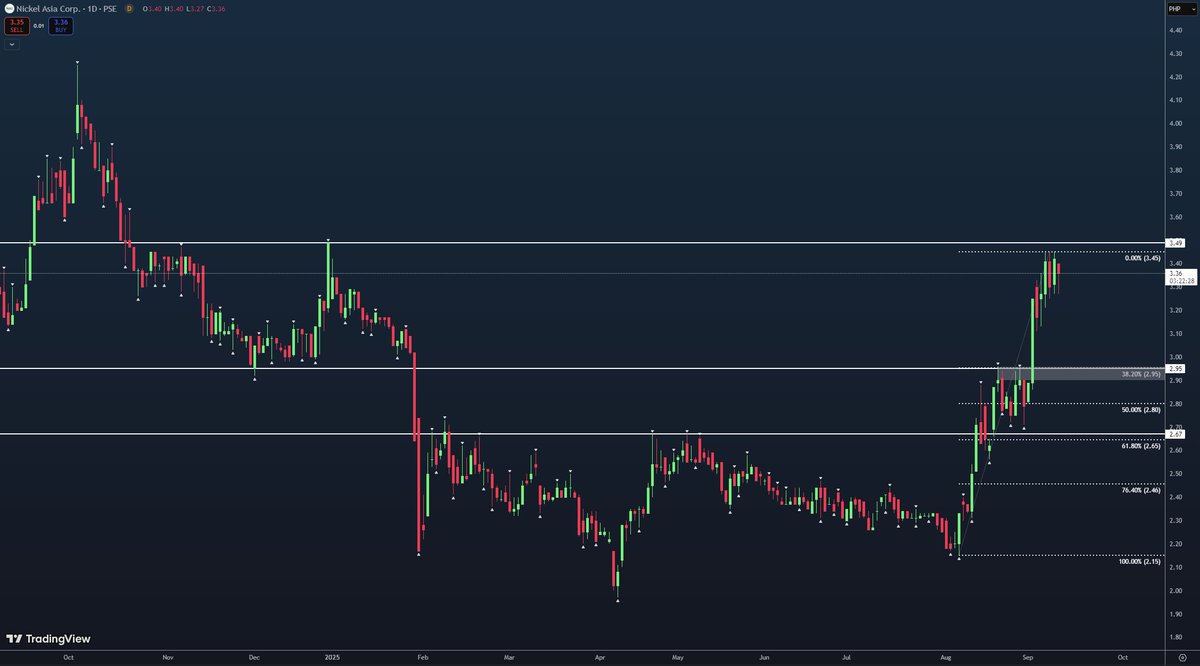Image resolution: width=1200 pixels, height=666 pixels.
Task: Click the 0.00% (3.45) Fibonacci label
Action: coord(1141,258)
